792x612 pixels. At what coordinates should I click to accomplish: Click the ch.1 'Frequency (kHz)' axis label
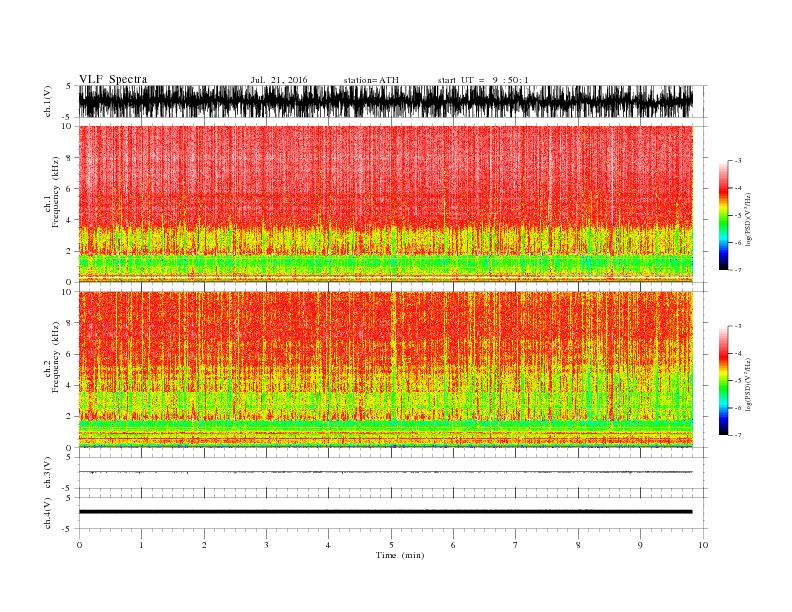pyautogui.click(x=55, y=192)
